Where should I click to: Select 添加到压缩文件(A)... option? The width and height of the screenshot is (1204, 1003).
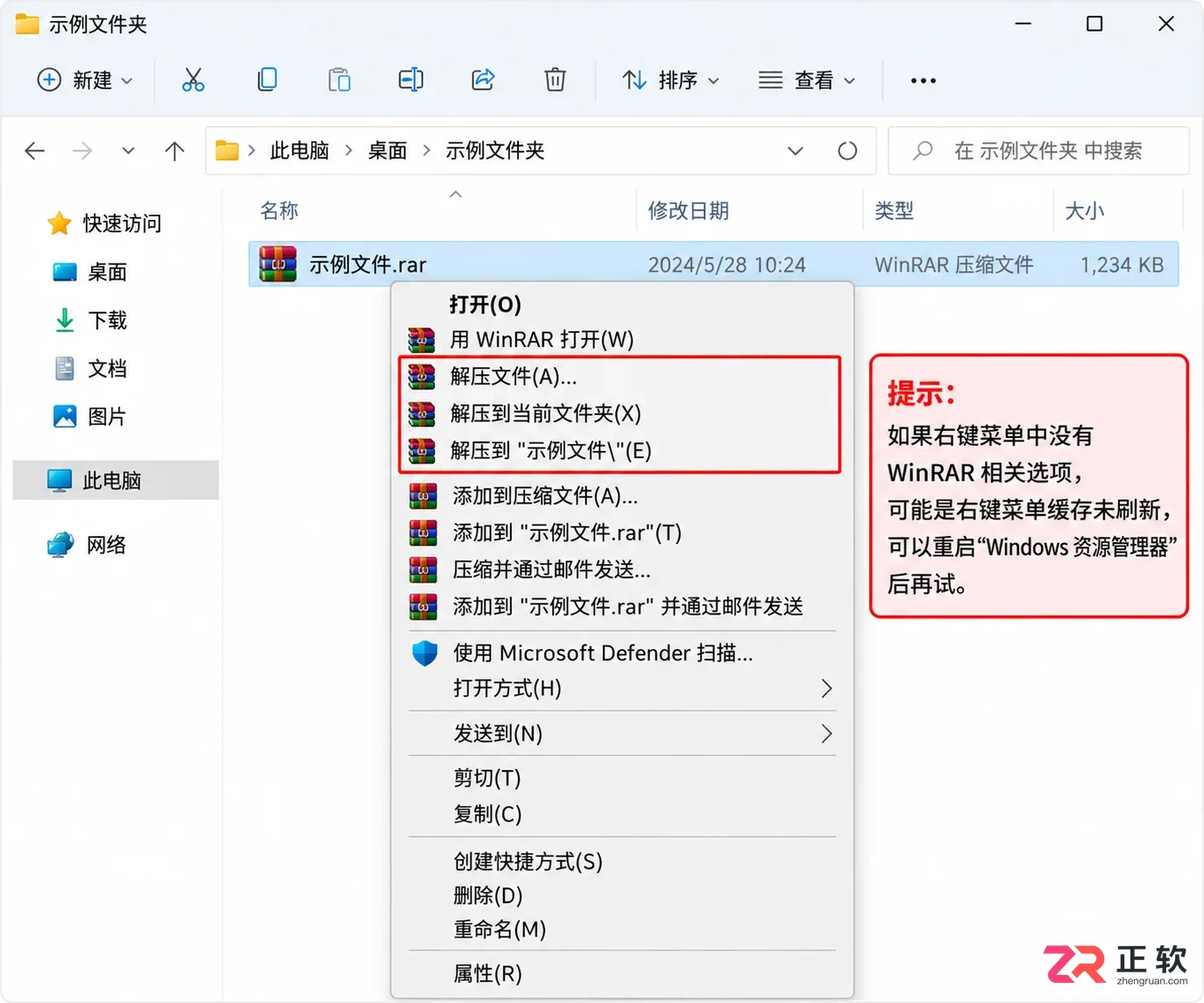click(x=622, y=496)
